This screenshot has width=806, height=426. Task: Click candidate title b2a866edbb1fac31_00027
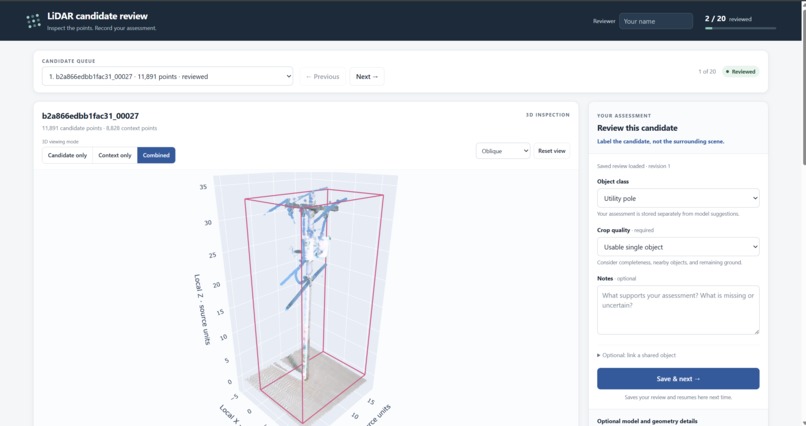90,116
